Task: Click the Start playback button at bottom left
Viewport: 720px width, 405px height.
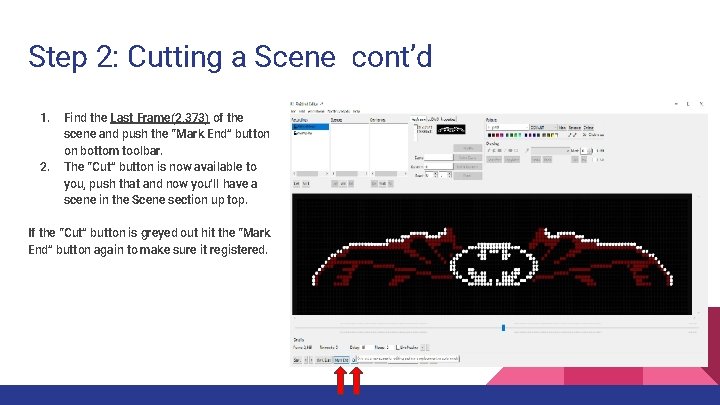Action: 298,360
